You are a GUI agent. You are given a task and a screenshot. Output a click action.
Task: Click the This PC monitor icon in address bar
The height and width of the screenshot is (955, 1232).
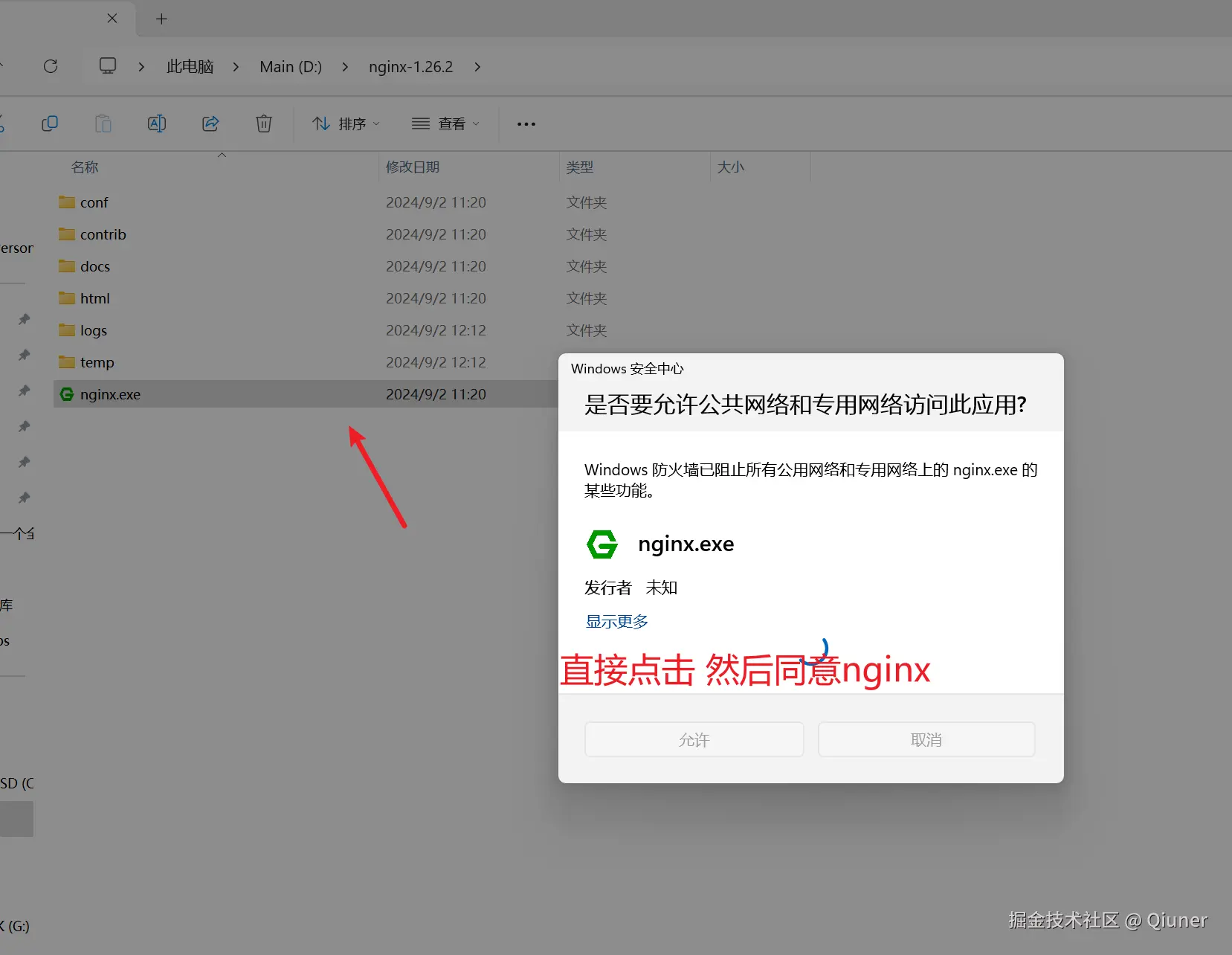(x=108, y=66)
